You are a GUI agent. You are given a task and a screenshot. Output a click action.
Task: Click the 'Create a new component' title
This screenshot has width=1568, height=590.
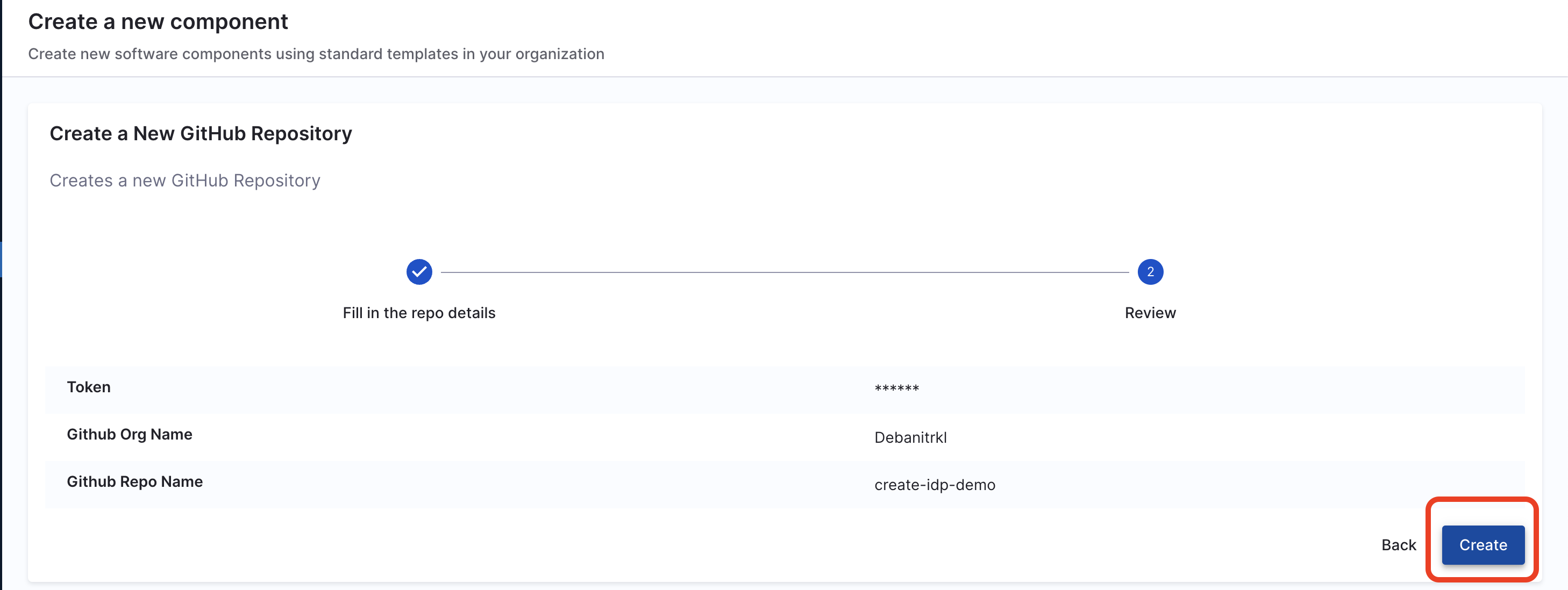pyautogui.click(x=158, y=22)
